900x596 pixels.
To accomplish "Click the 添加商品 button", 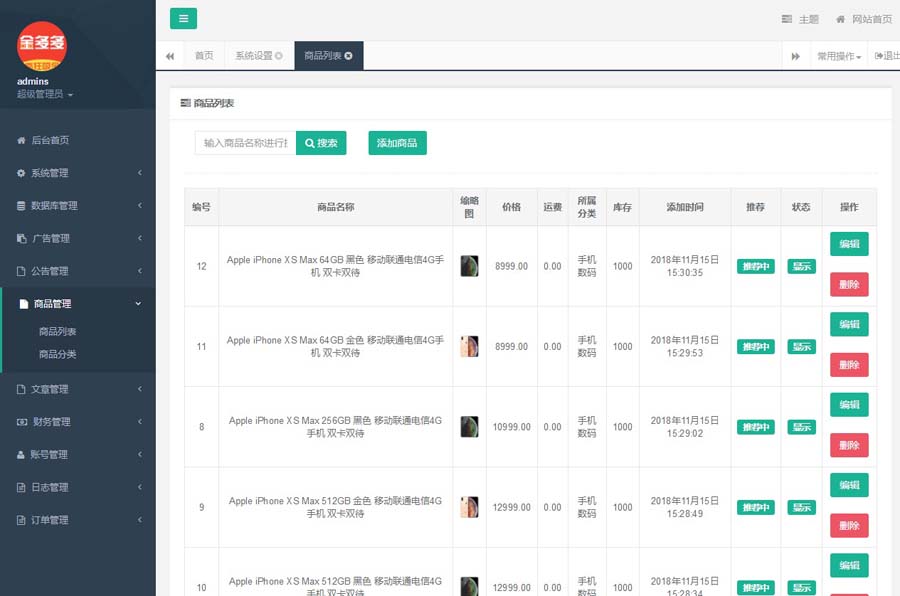I will point(397,143).
